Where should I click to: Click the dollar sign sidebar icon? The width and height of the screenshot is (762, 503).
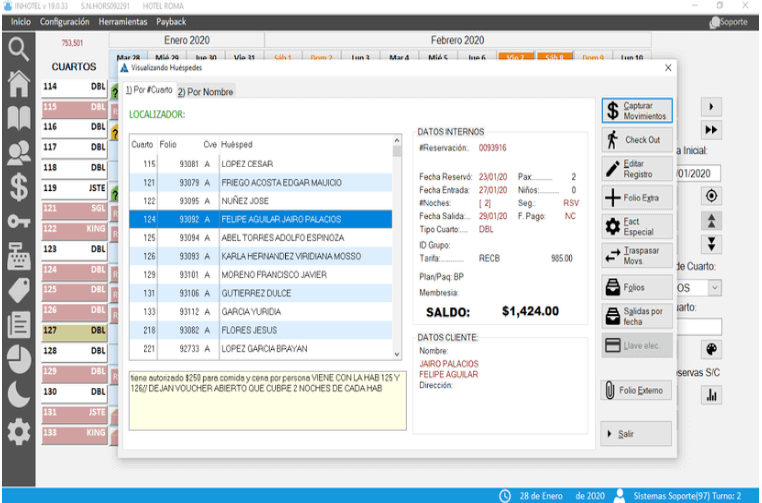[18, 186]
